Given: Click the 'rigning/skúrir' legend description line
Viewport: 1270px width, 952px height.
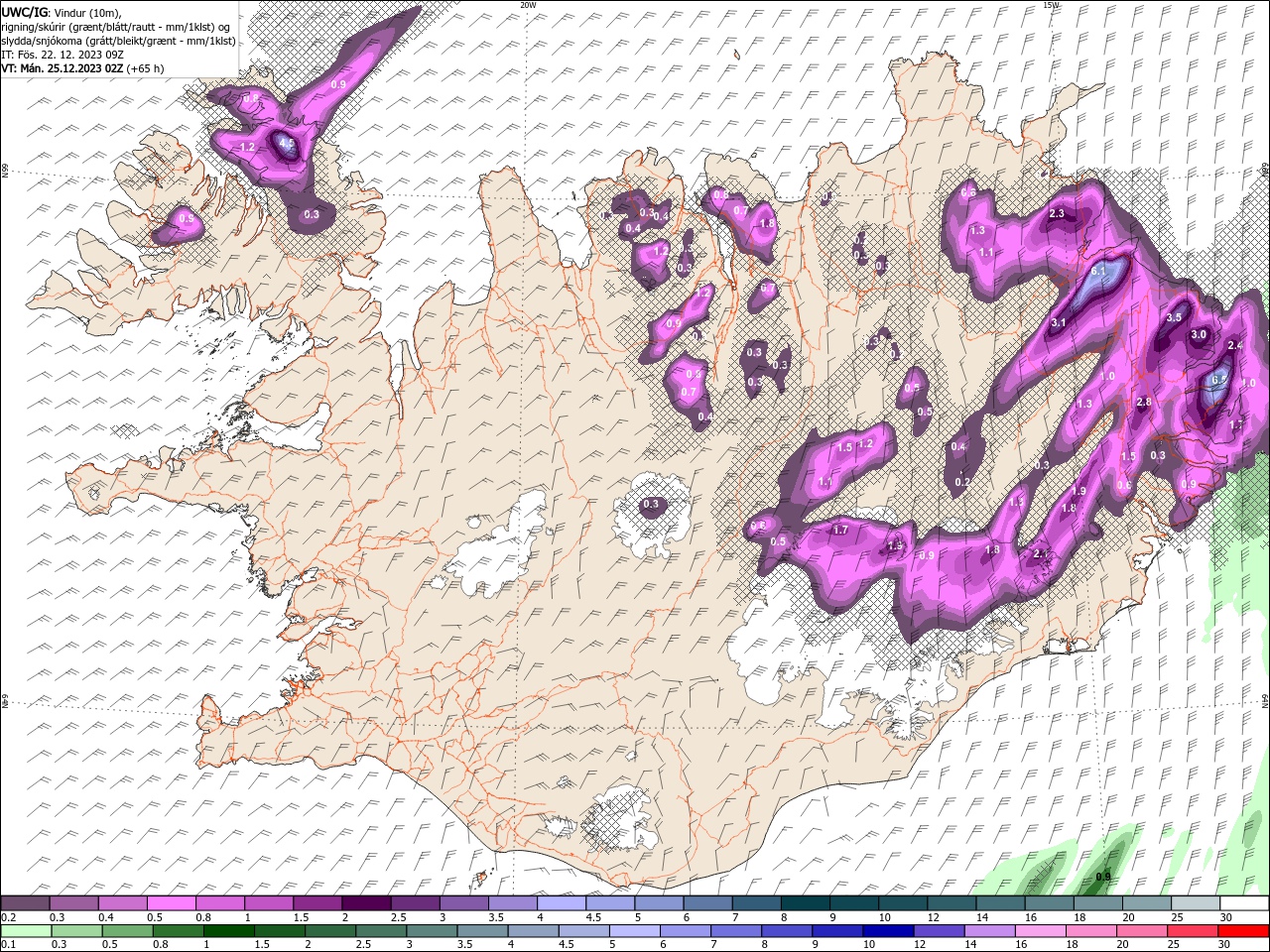Looking at the screenshot, I should click(116, 27).
